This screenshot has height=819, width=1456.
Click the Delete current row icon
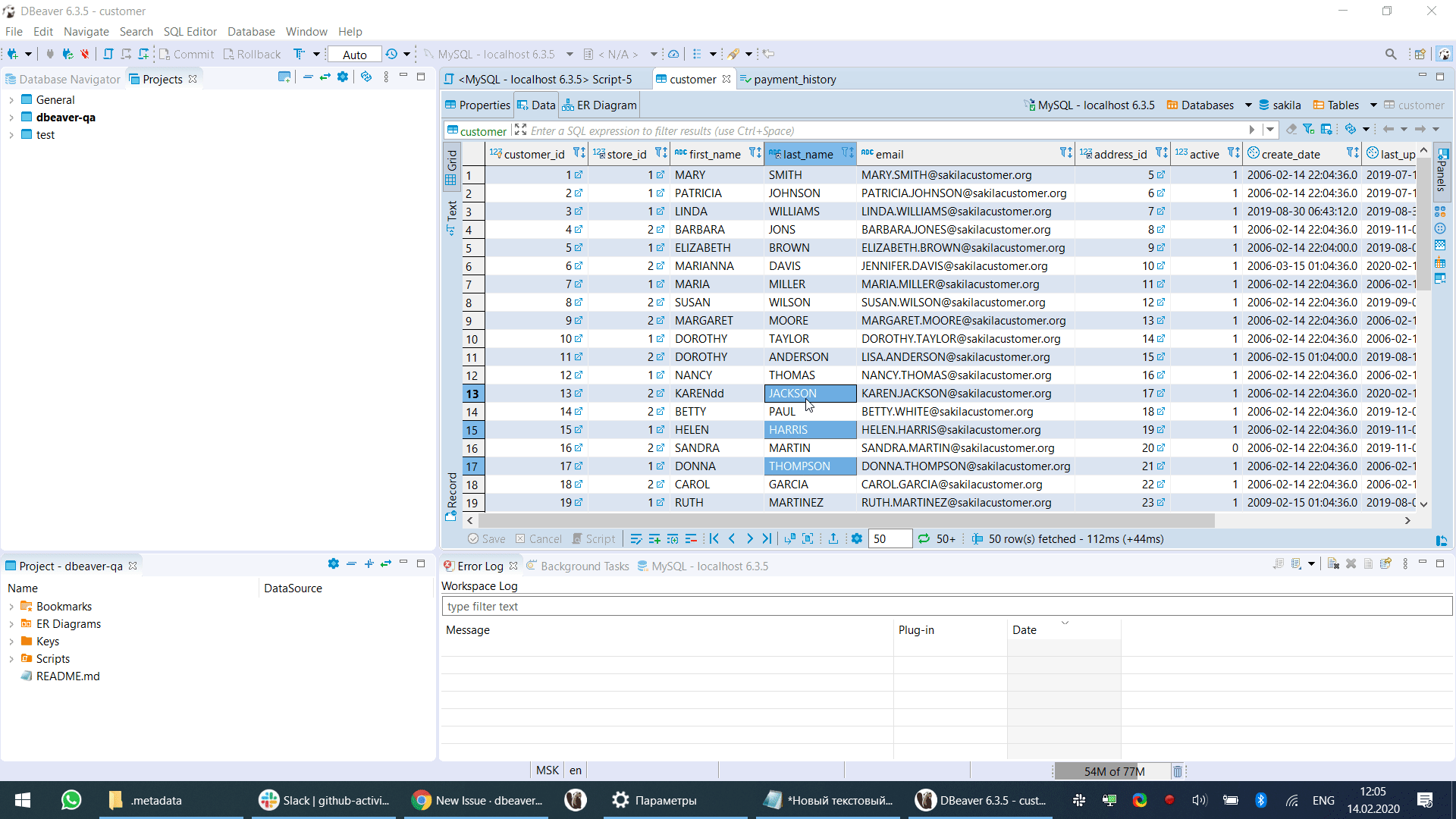coord(691,538)
